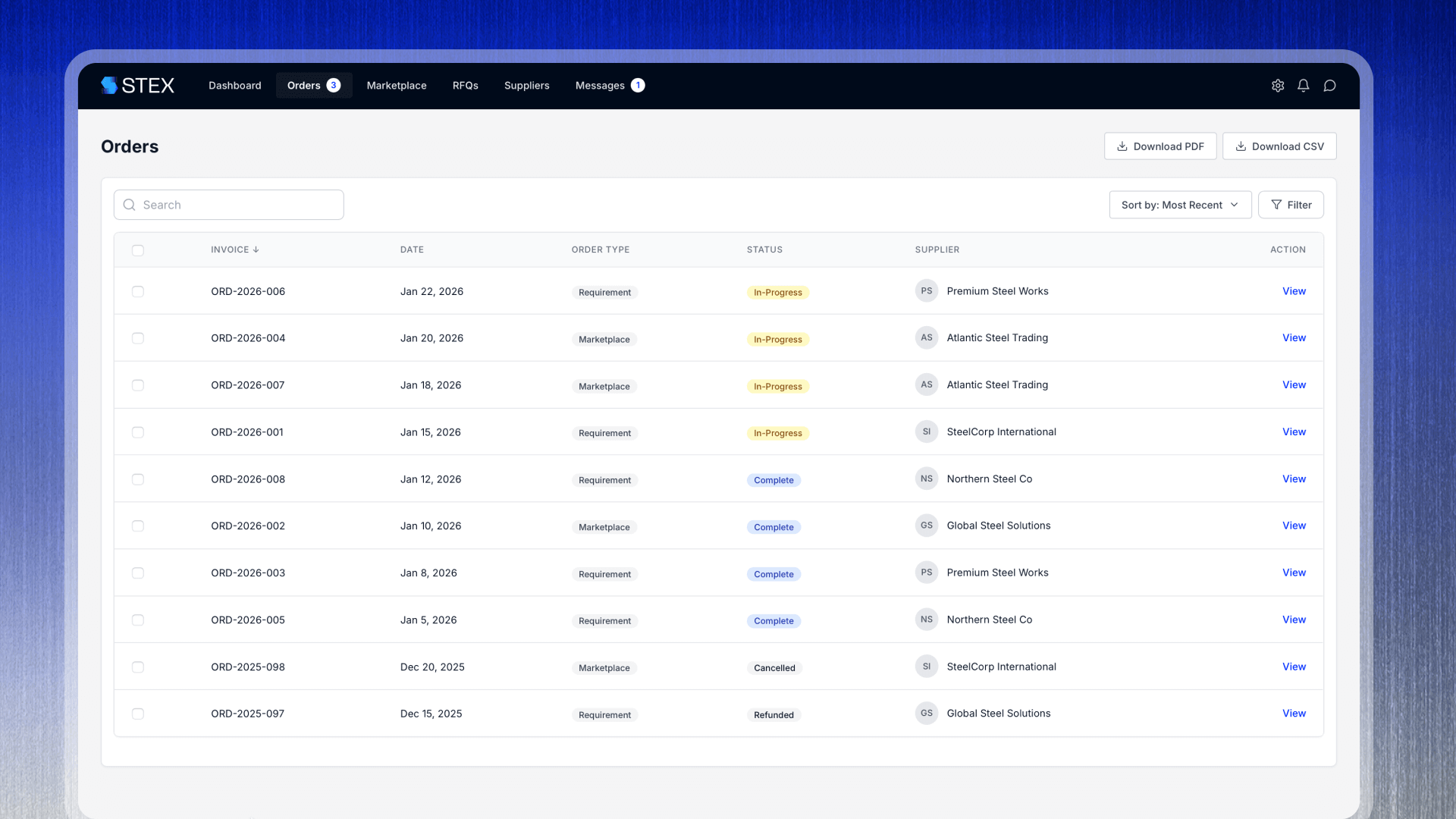Click the notifications bell icon
Viewport: 1456px width, 819px height.
pos(1304,86)
